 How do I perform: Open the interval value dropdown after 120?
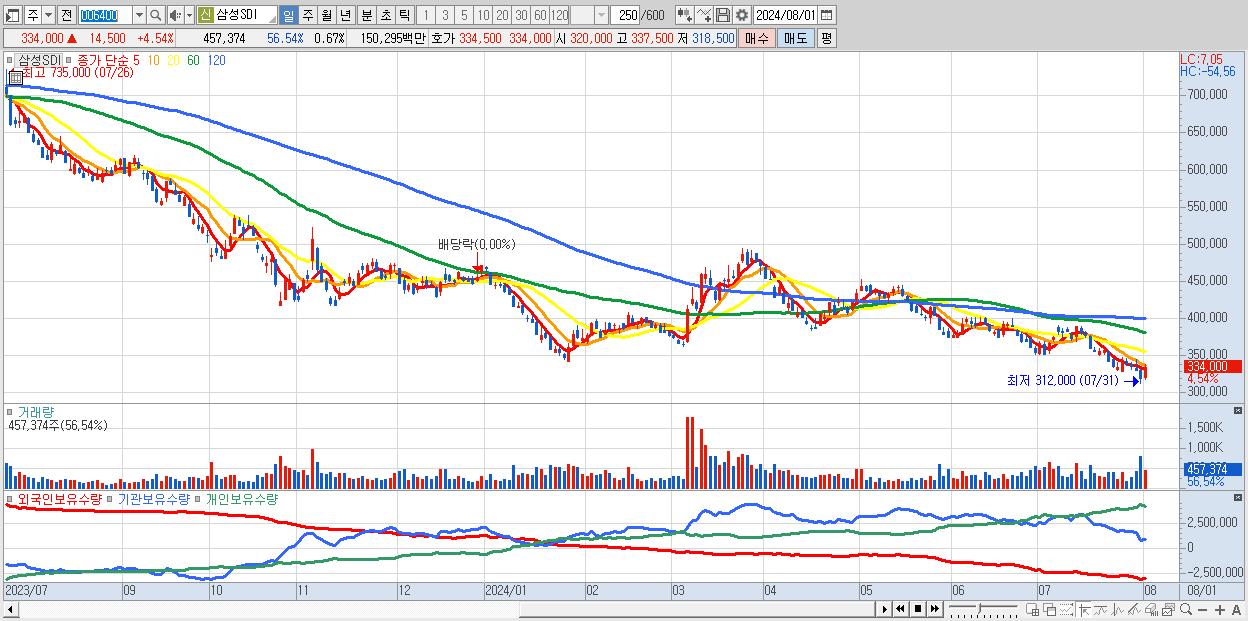pos(601,16)
